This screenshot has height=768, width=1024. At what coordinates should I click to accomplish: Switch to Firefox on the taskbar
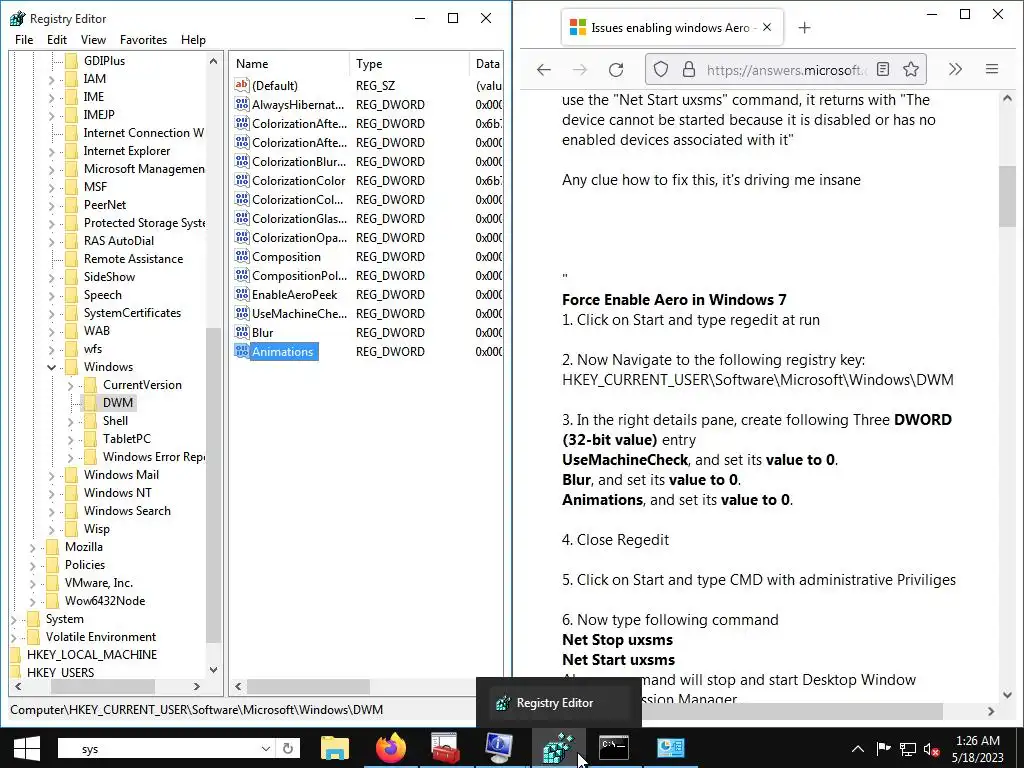[x=391, y=748]
